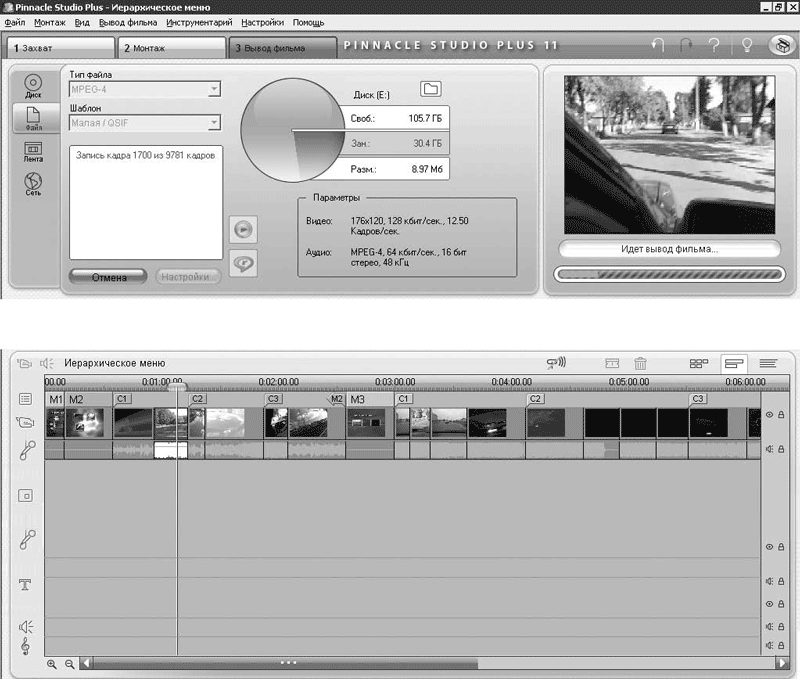Open the disk folder browse icon
800x679 pixels.
point(431,89)
